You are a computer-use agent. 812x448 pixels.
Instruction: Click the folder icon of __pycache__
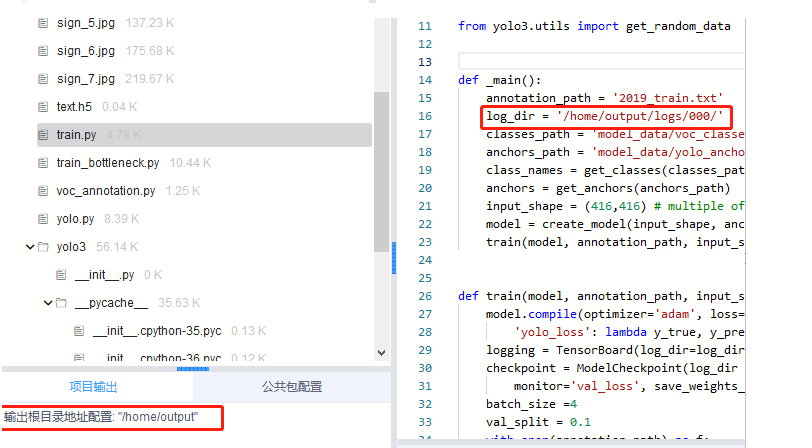(x=62, y=302)
